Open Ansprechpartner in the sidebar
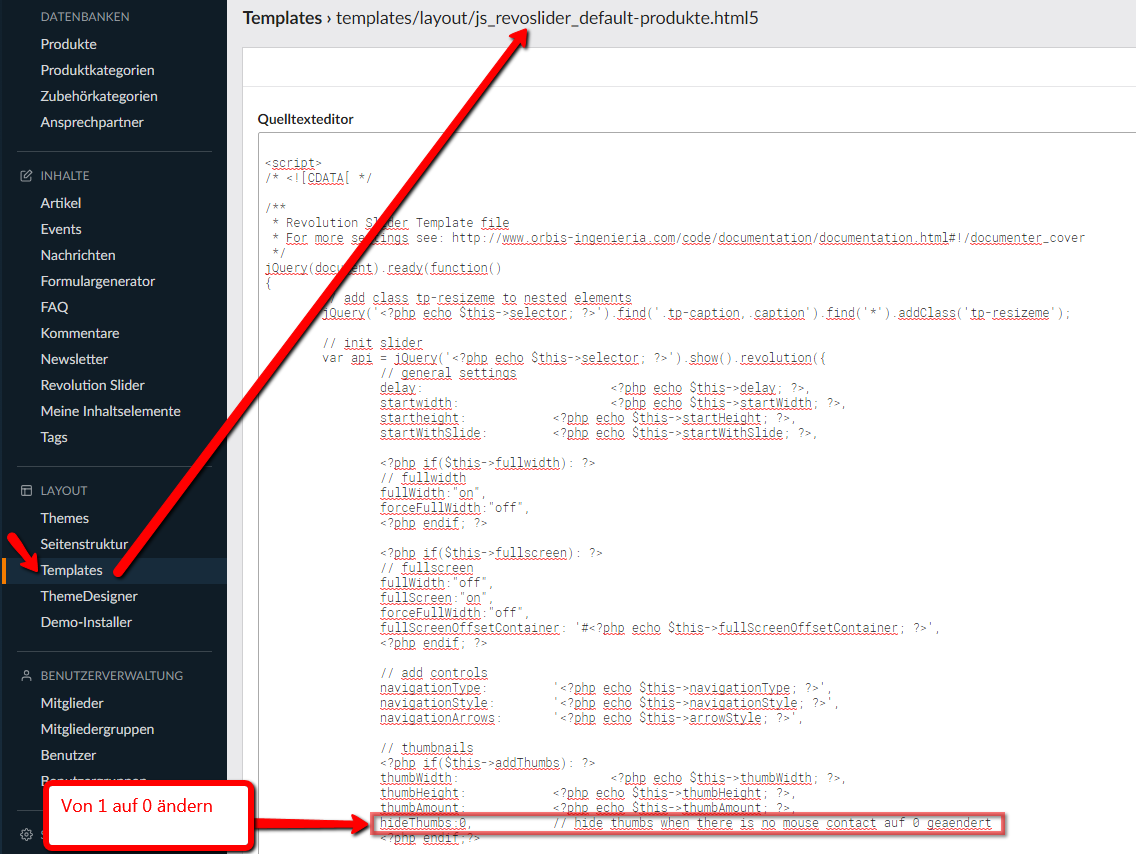This screenshot has width=1136, height=854. [x=92, y=122]
